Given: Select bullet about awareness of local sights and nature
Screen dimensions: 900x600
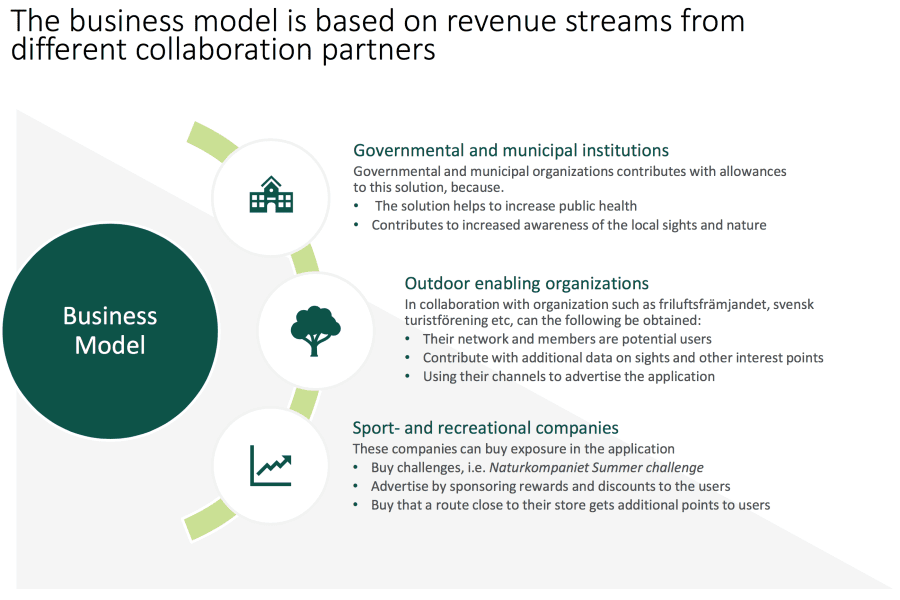Looking at the screenshot, I should tap(569, 225).
